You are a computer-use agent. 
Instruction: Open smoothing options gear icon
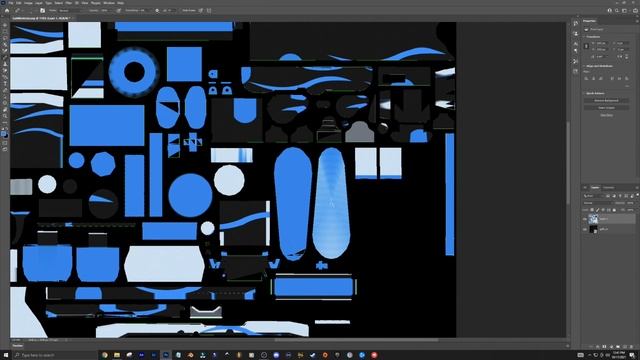[157, 11]
